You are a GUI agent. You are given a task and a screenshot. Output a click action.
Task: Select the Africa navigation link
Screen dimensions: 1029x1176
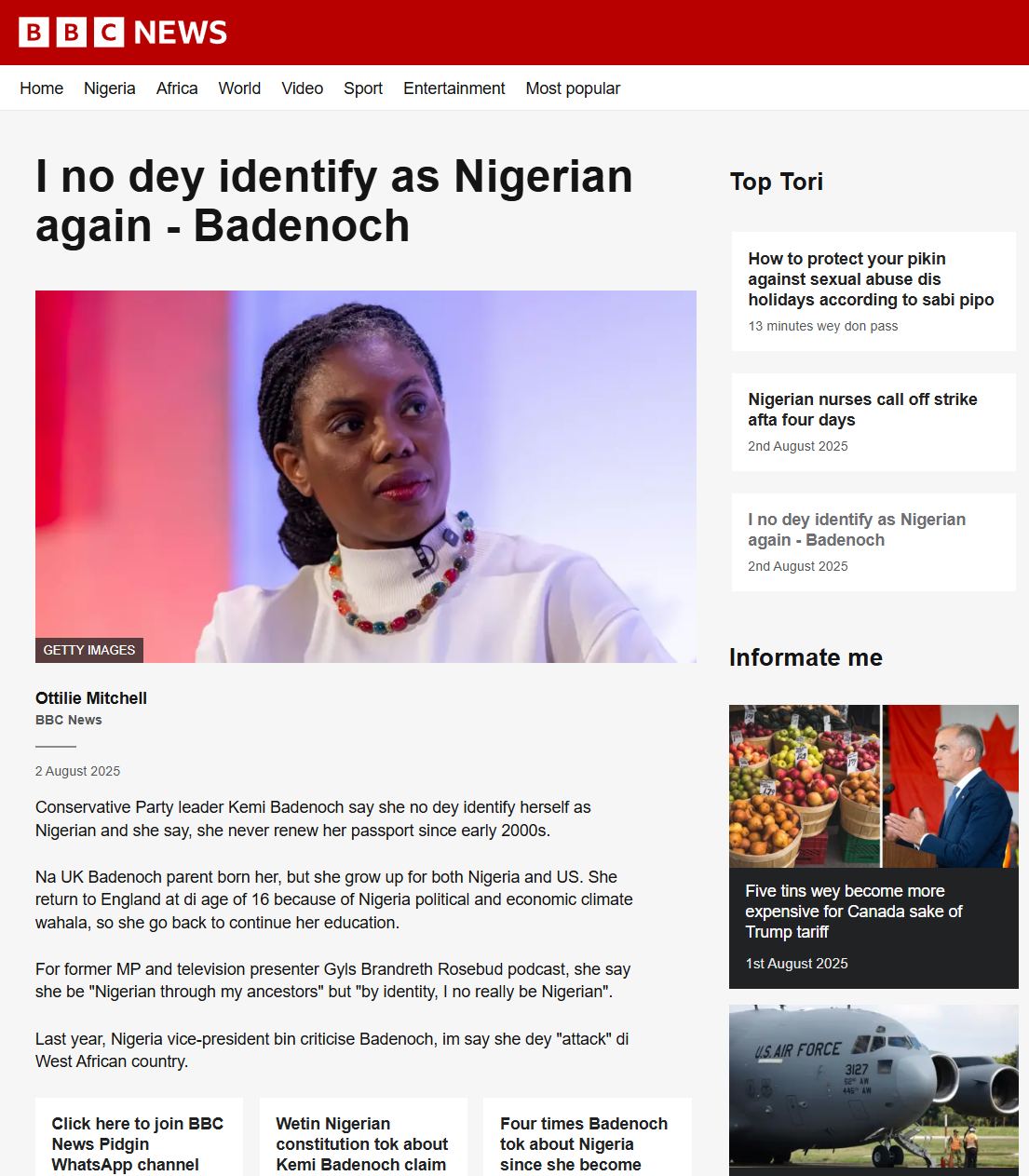177,88
